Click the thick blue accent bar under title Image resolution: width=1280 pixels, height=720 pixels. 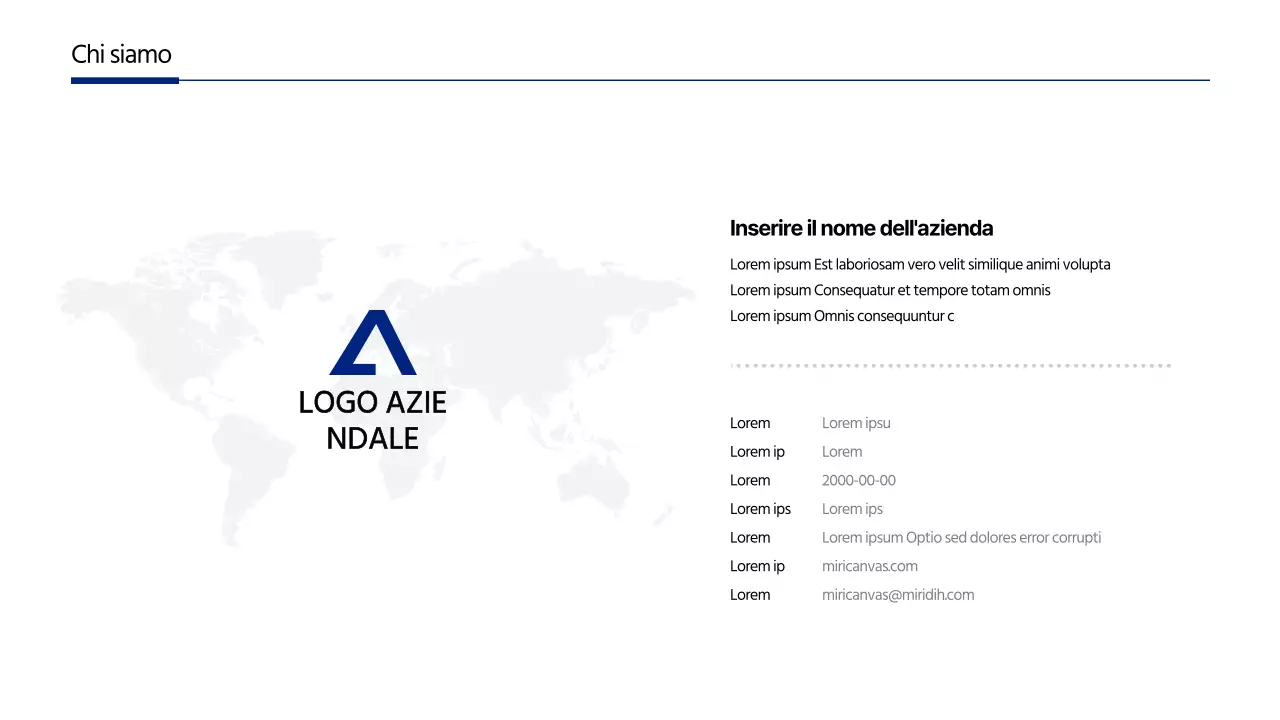(125, 80)
